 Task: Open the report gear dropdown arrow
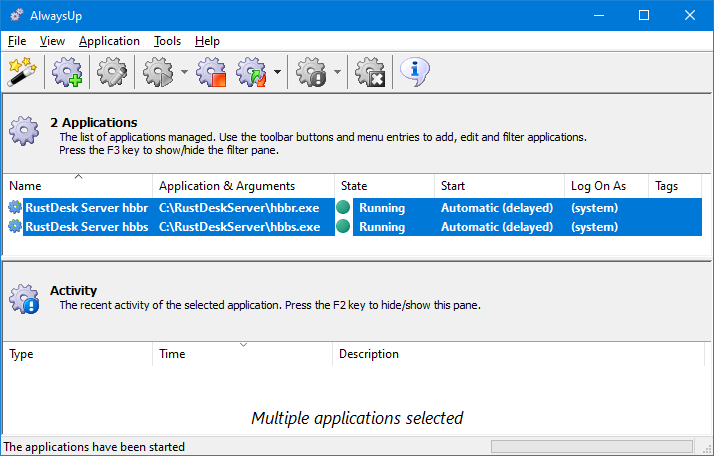tap(337, 72)
